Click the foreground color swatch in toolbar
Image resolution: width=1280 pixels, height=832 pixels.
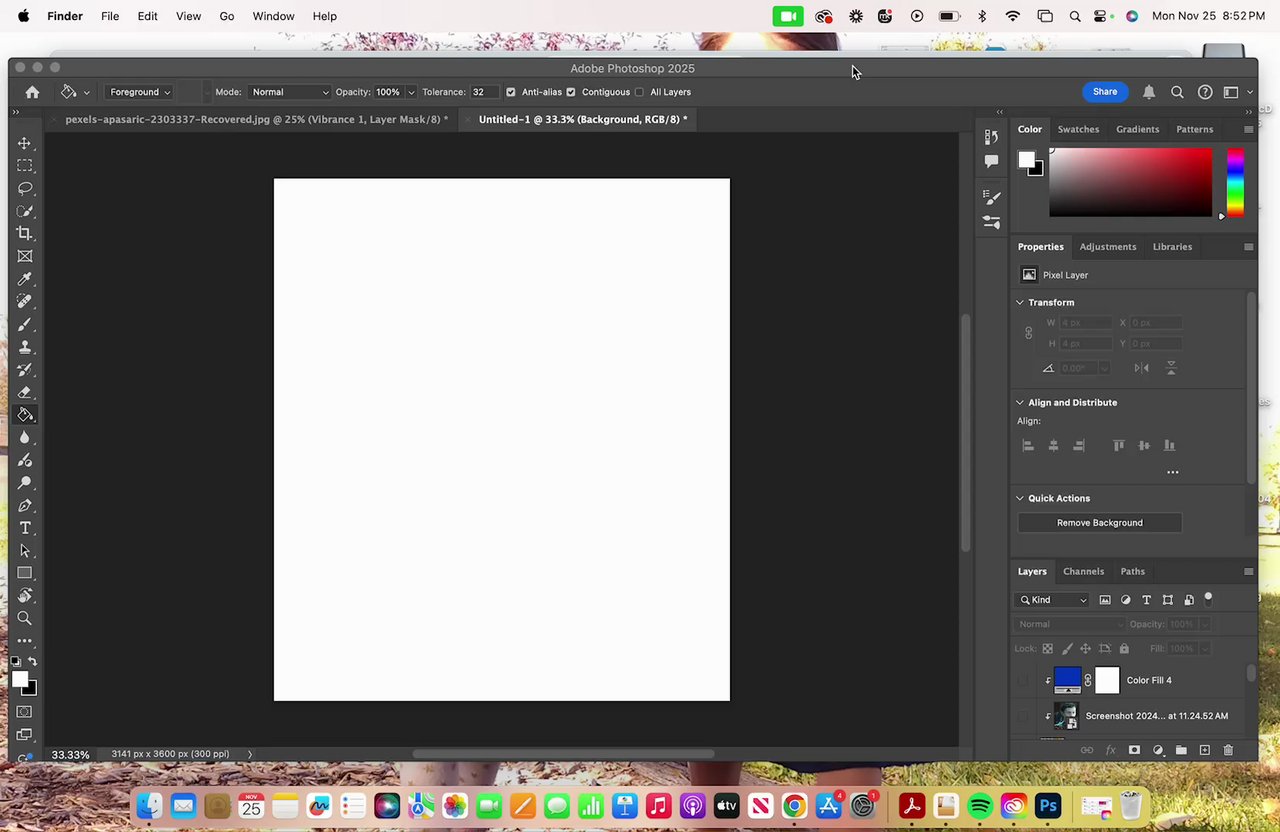pyautogui.click(x=19, y=681)
